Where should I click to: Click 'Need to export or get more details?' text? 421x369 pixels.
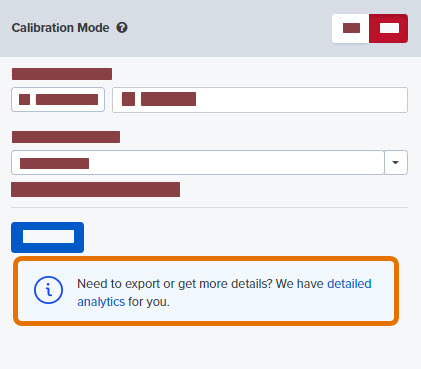[x=175, y=284]
